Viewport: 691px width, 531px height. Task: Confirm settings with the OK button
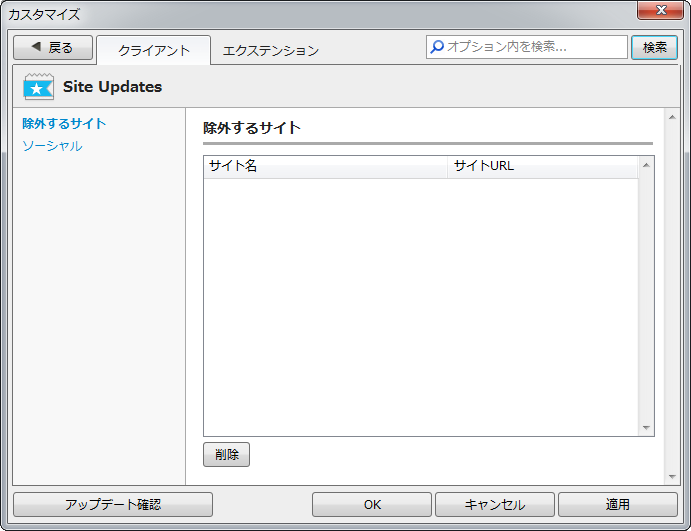[372, 505]
